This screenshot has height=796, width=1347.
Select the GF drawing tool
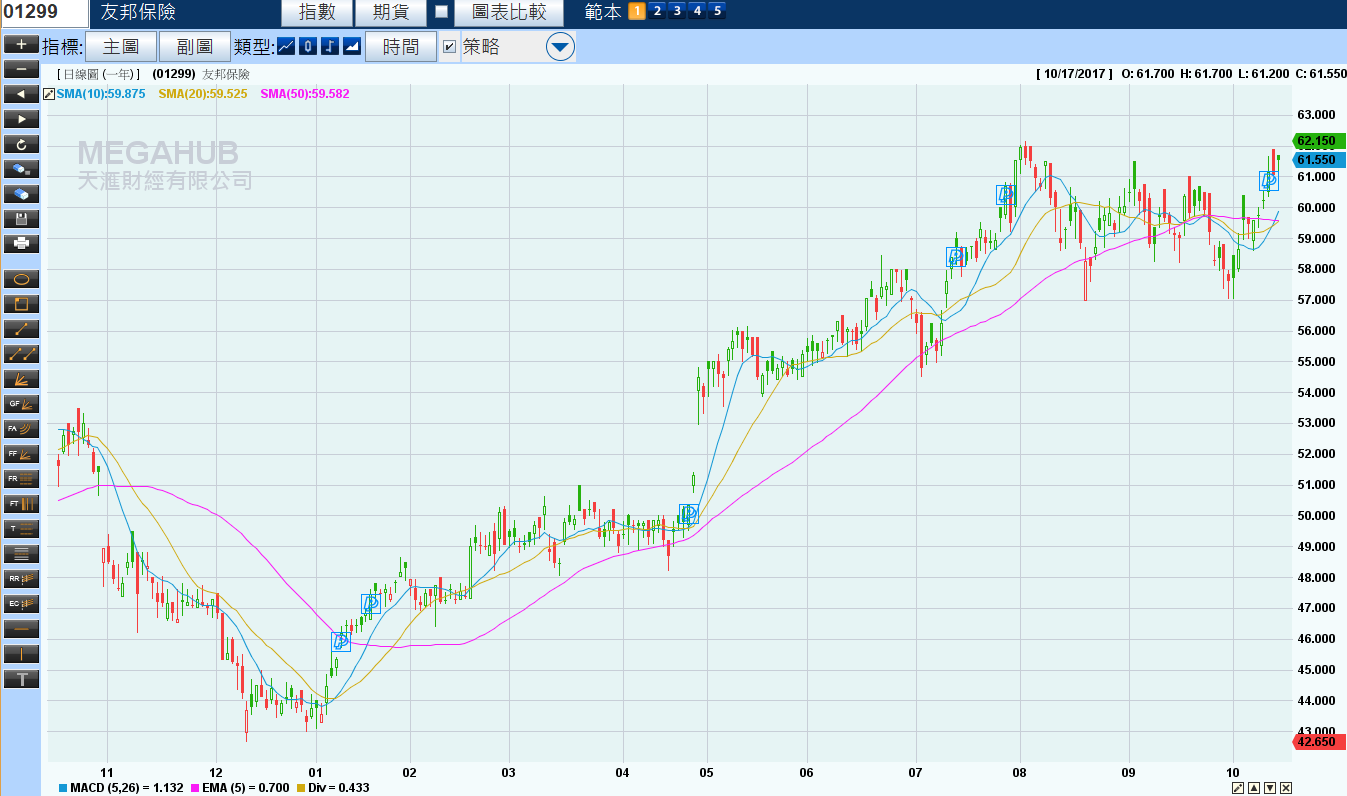pos(22,404)
